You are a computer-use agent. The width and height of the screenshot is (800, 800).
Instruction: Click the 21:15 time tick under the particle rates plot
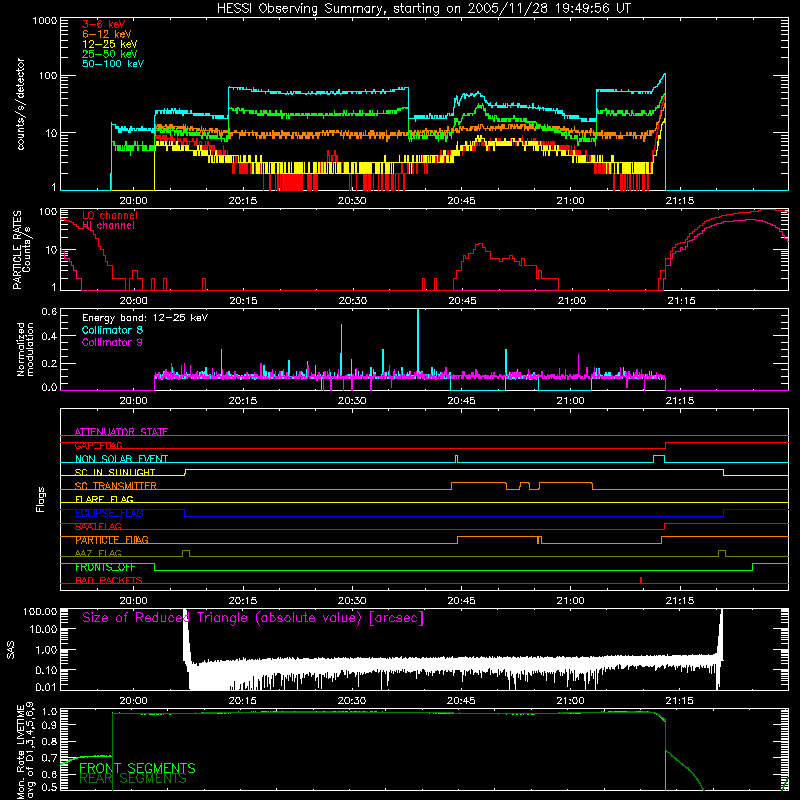pos(681,301)
